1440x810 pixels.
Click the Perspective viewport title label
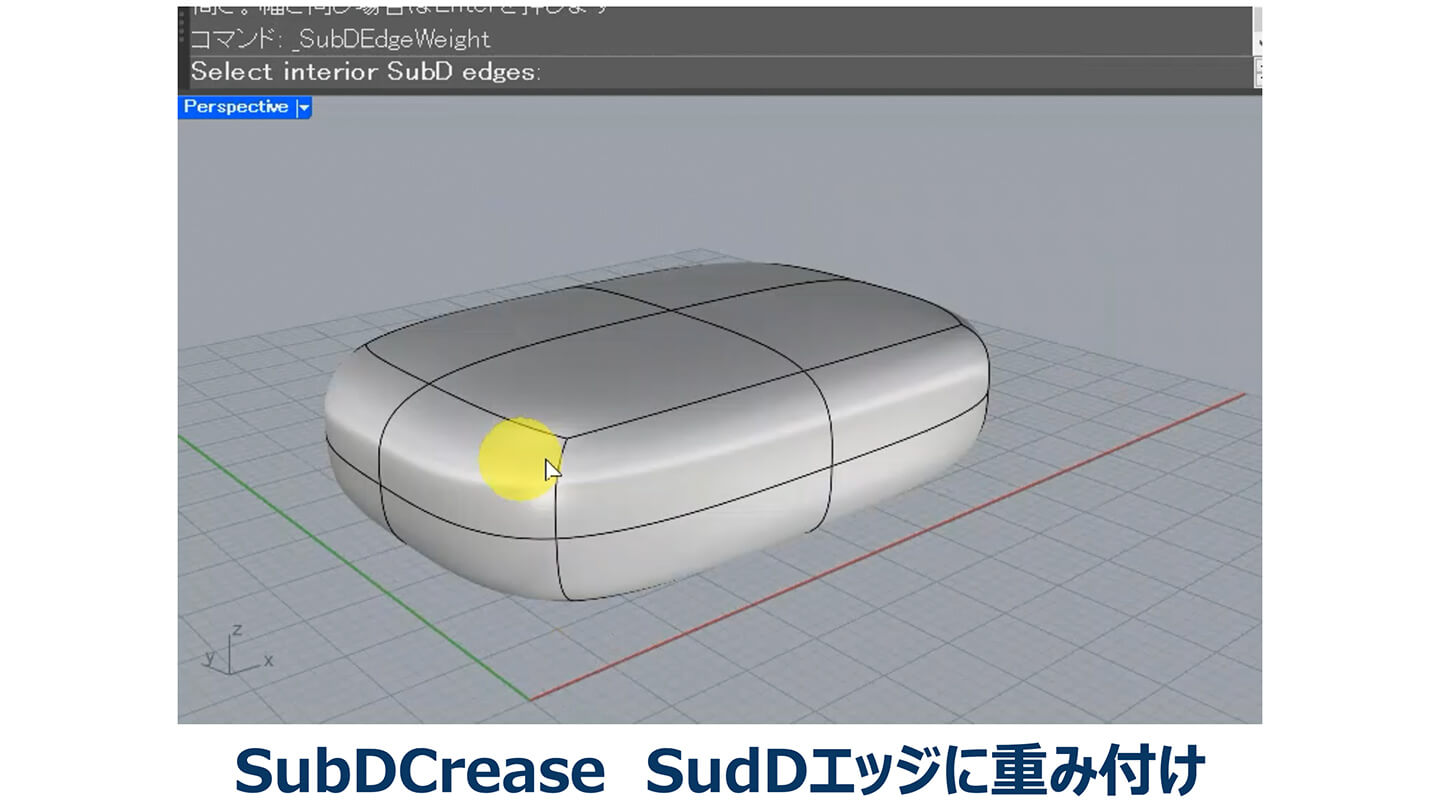[x=236, y=107]
